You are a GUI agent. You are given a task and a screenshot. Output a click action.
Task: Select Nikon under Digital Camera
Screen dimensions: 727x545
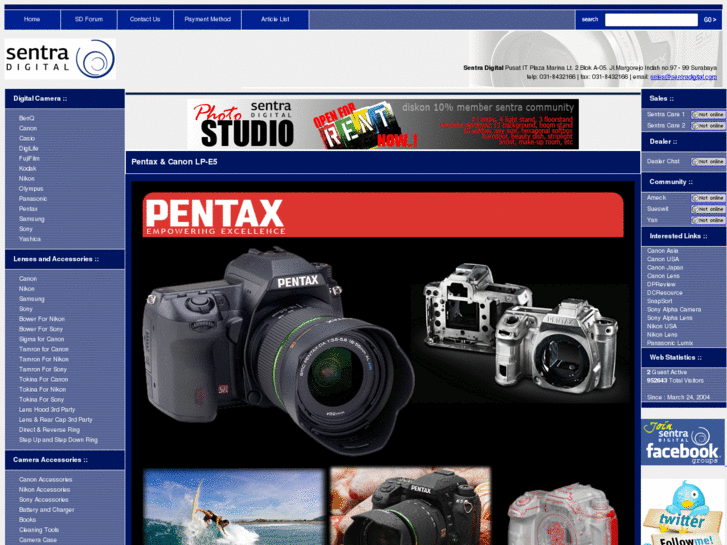pyautogui.click(x=26, y=179)
